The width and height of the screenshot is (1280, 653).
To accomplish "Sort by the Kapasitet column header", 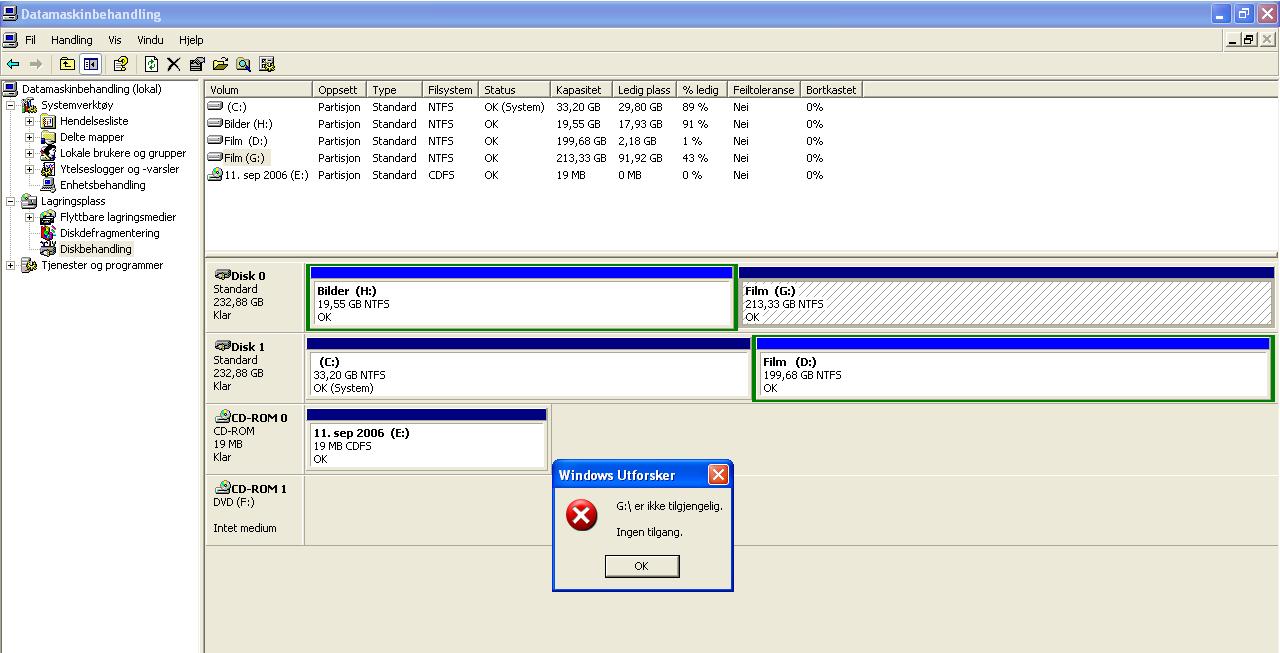I will click(x=581, y=89).
